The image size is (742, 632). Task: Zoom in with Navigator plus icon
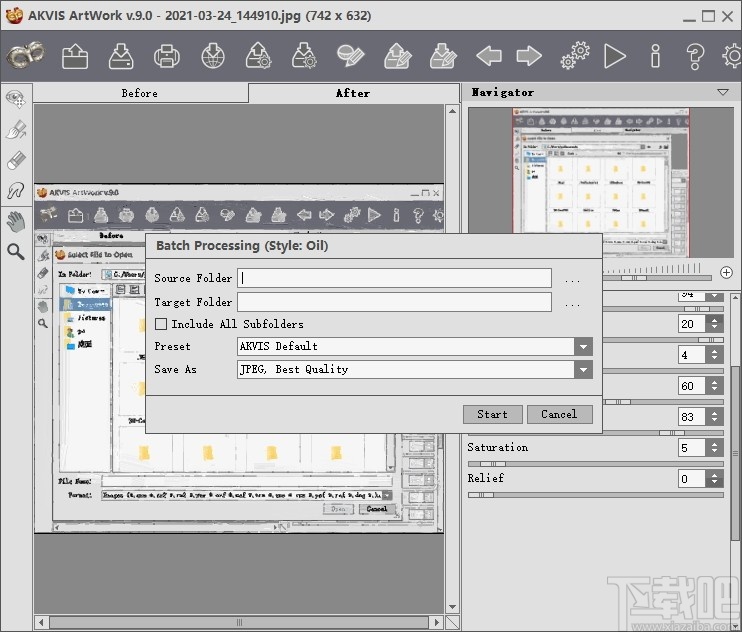[x=726, y=272]
